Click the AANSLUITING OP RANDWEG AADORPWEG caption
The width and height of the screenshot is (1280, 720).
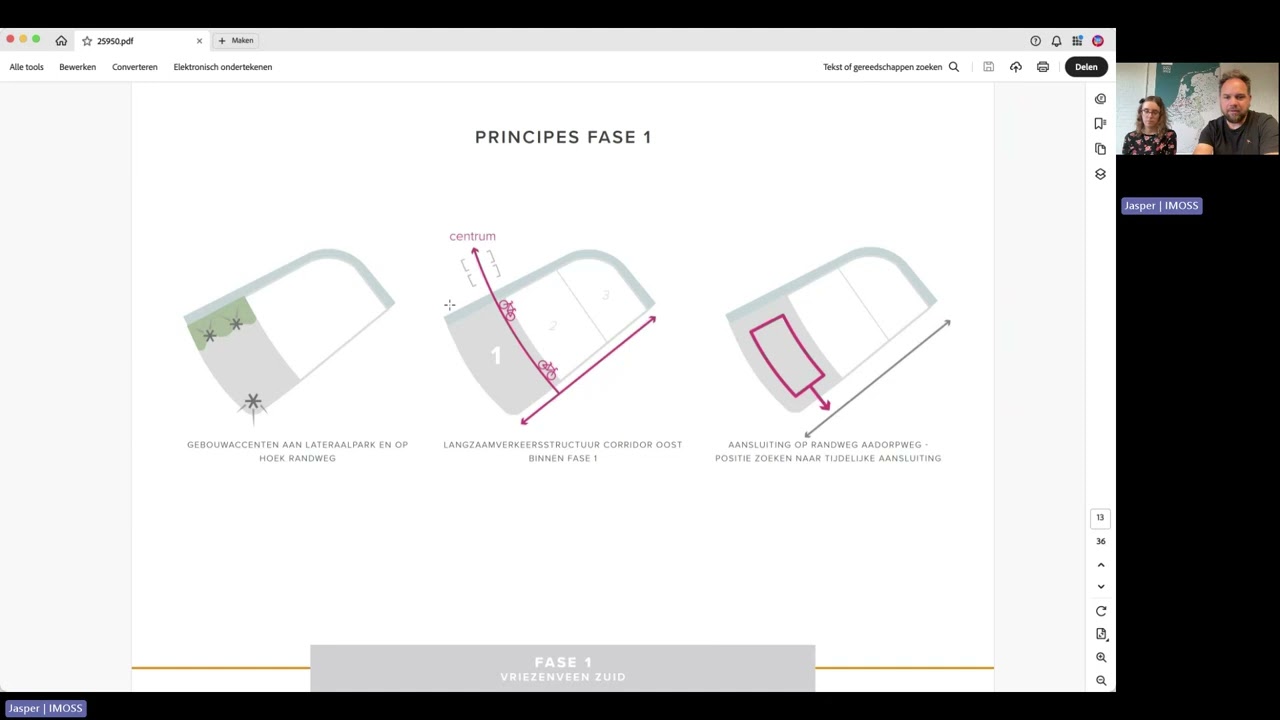[x=828, y=451]
